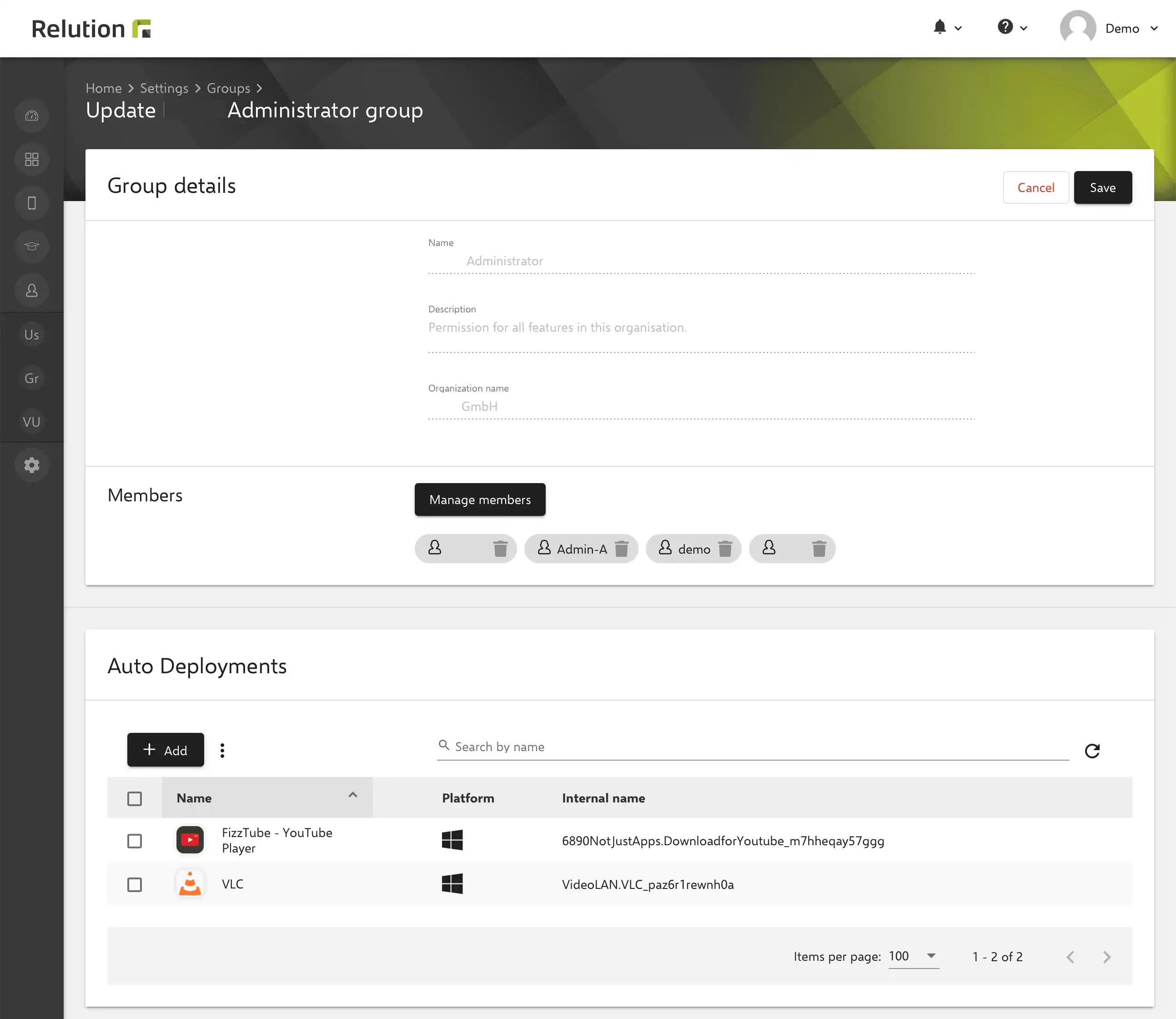Click the group Name field
1176x1019 pixels.
click(701, 261)
